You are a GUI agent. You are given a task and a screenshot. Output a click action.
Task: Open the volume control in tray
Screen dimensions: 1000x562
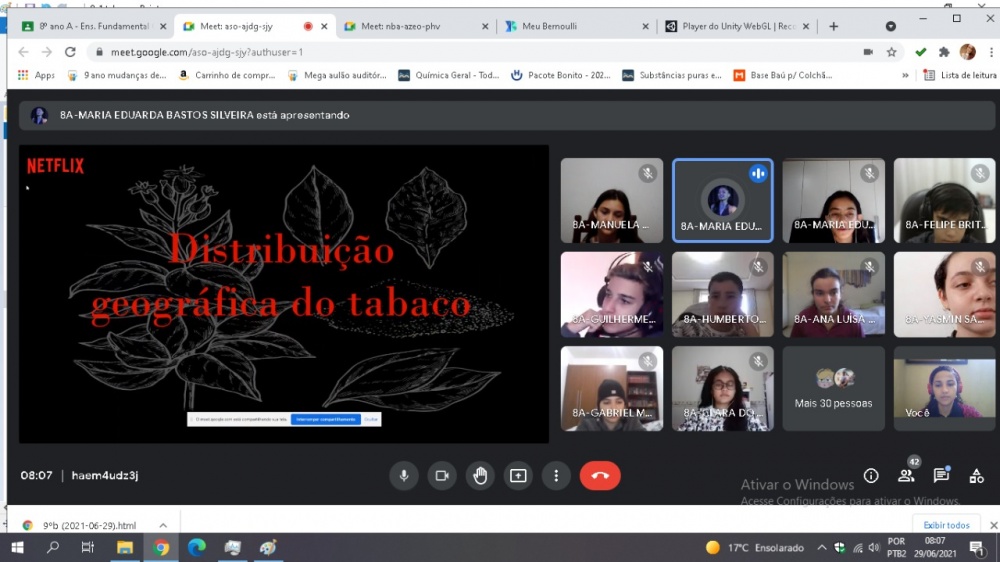point(874,548)
